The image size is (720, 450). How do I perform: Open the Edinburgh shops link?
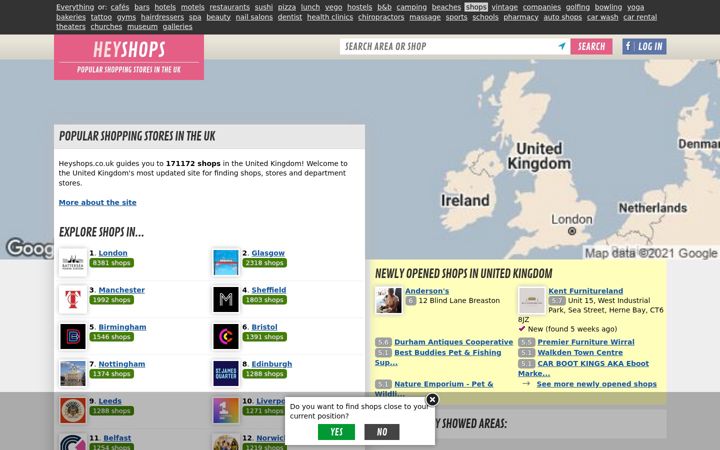272,364
